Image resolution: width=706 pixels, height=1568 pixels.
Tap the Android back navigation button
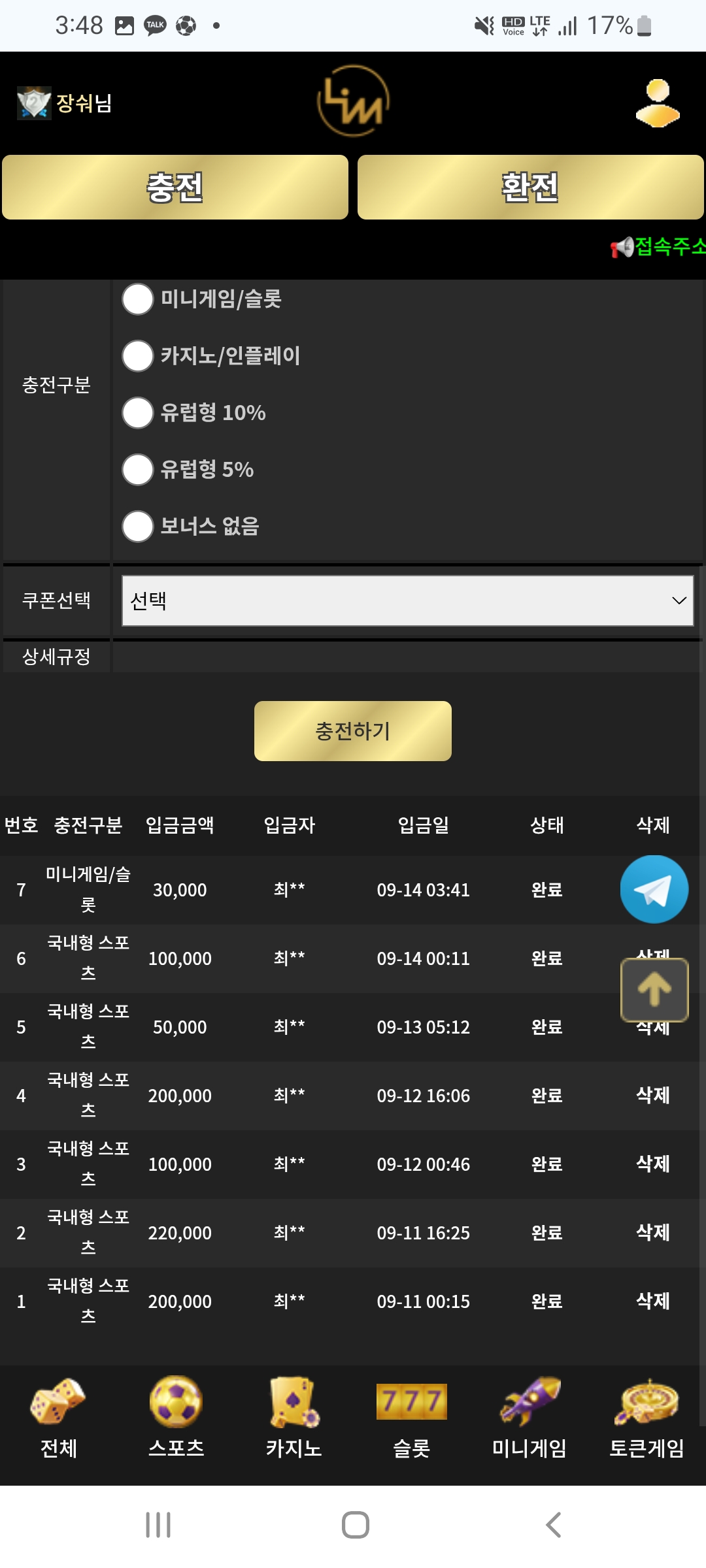pos(553,1525)
